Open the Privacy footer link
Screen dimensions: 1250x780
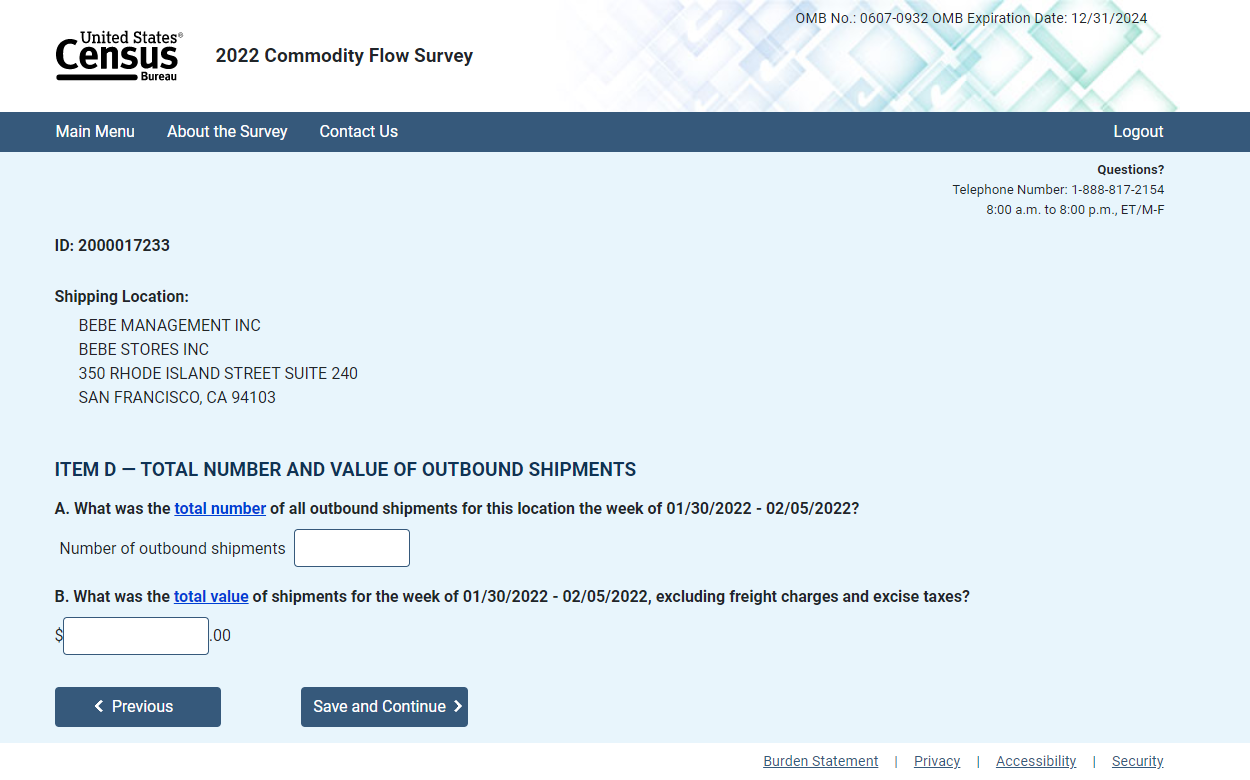(937, 761)
